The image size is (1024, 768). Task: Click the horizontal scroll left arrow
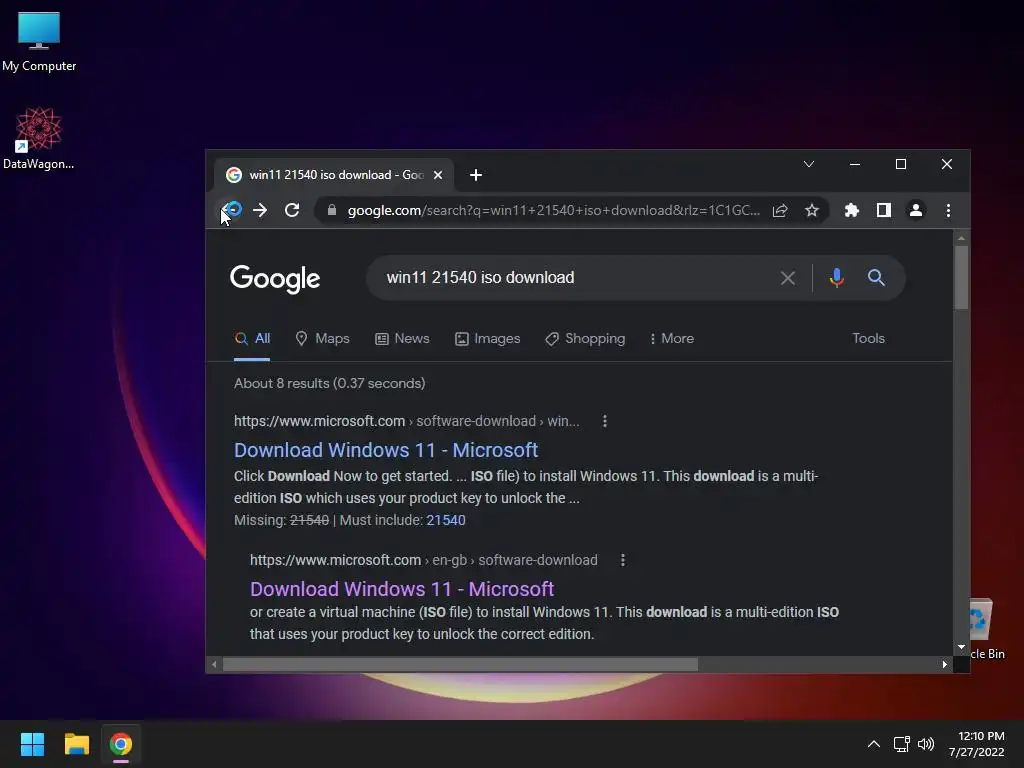[214, 664]
